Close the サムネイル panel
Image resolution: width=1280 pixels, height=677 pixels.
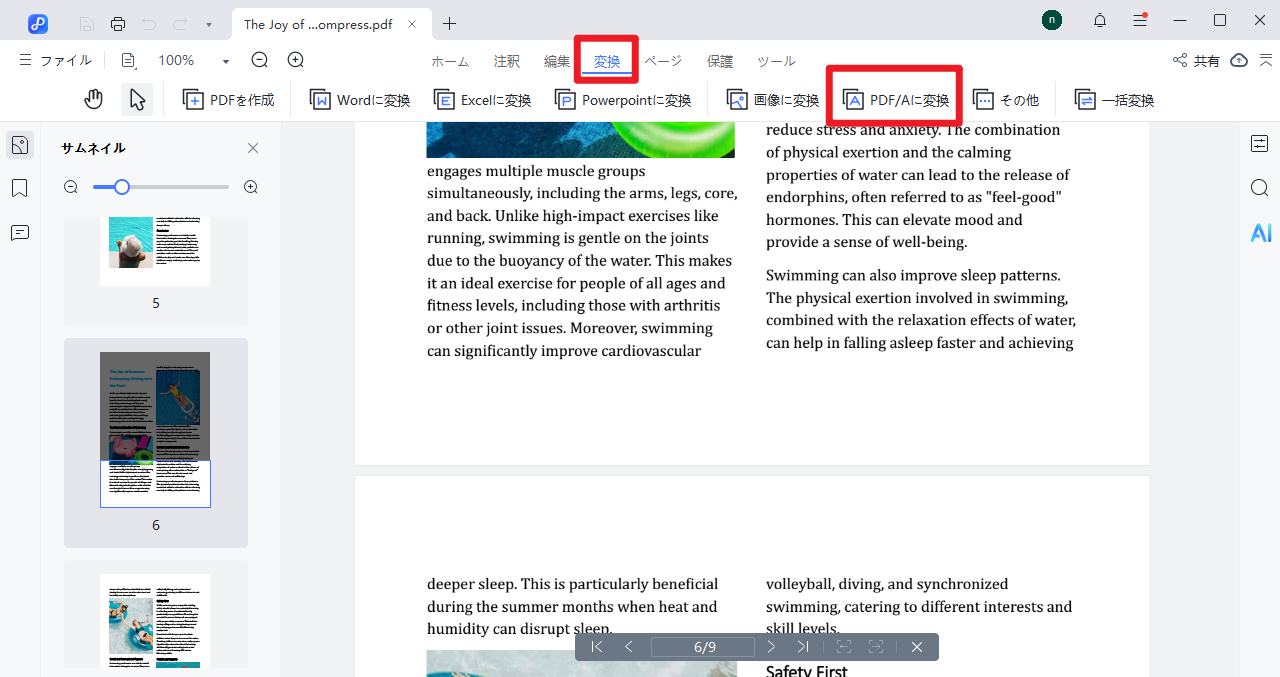click(253, 148)
